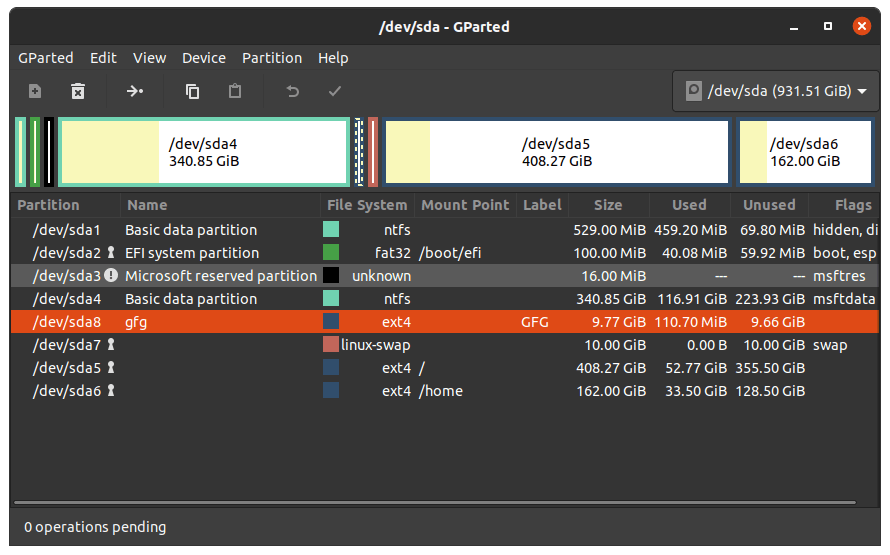Select the thin black unknown partition bar in disk map
This screenshot has height=555, width=890.
coord(49,152)
